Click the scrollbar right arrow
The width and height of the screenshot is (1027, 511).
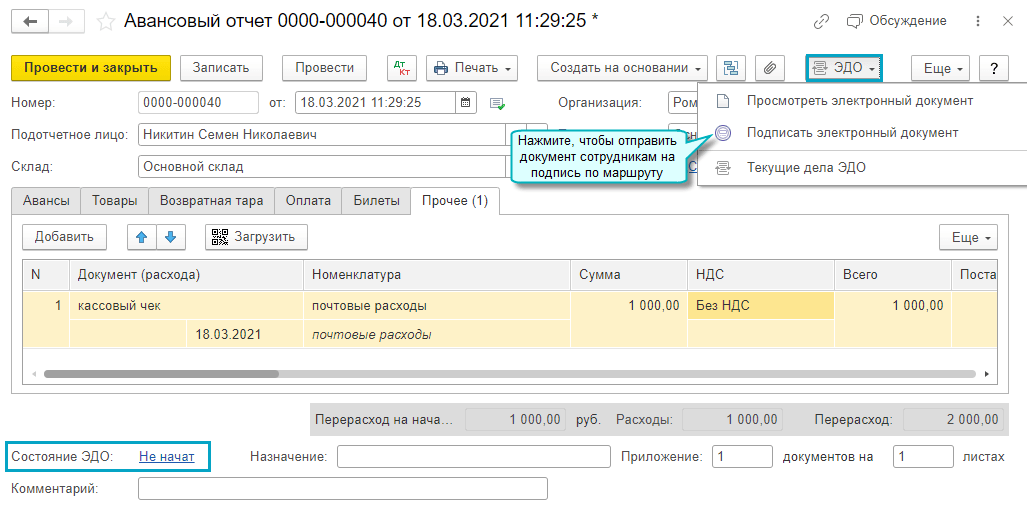coord(986,375)
